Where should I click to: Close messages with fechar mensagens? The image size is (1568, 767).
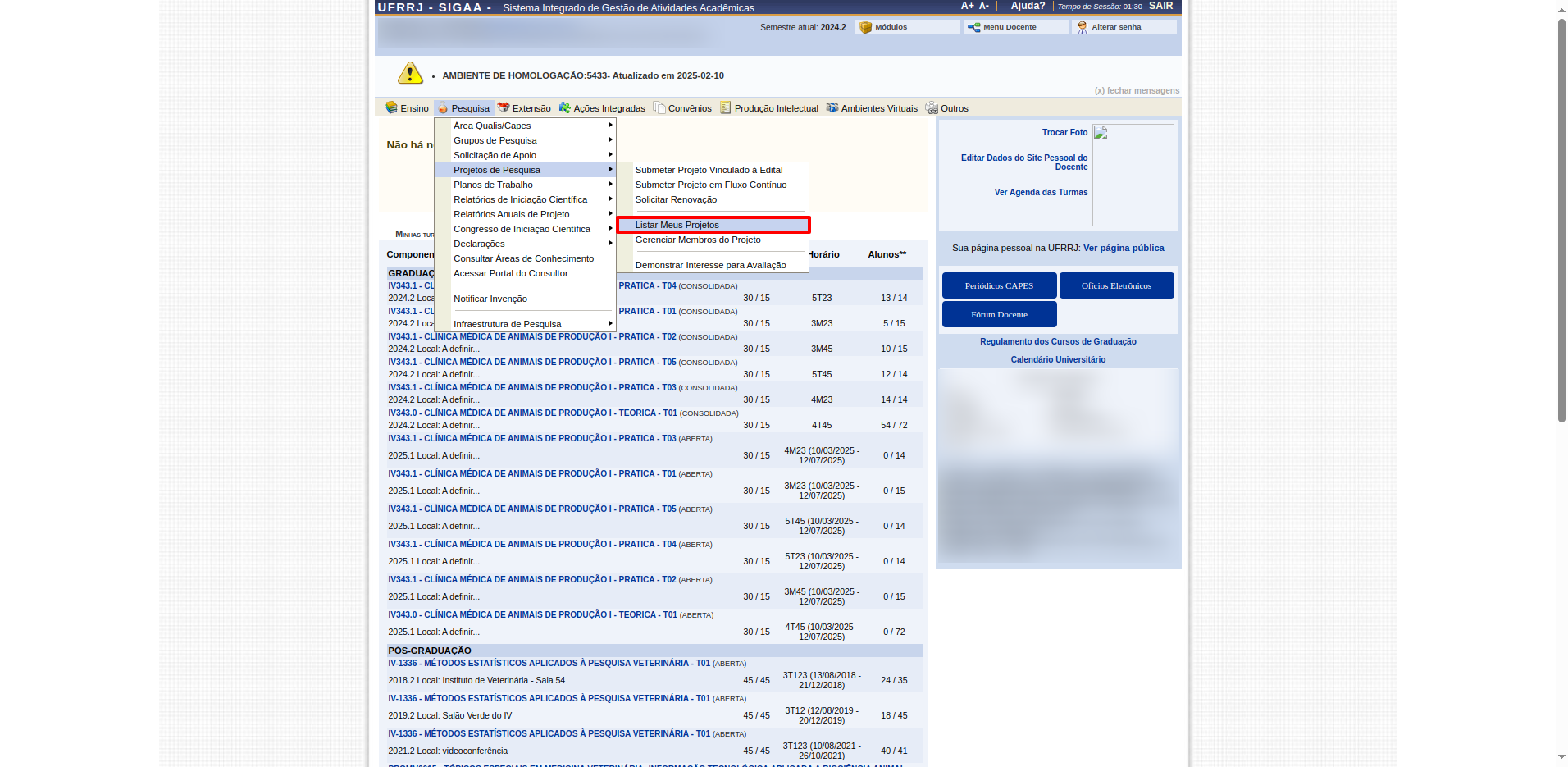(1137, 90)
